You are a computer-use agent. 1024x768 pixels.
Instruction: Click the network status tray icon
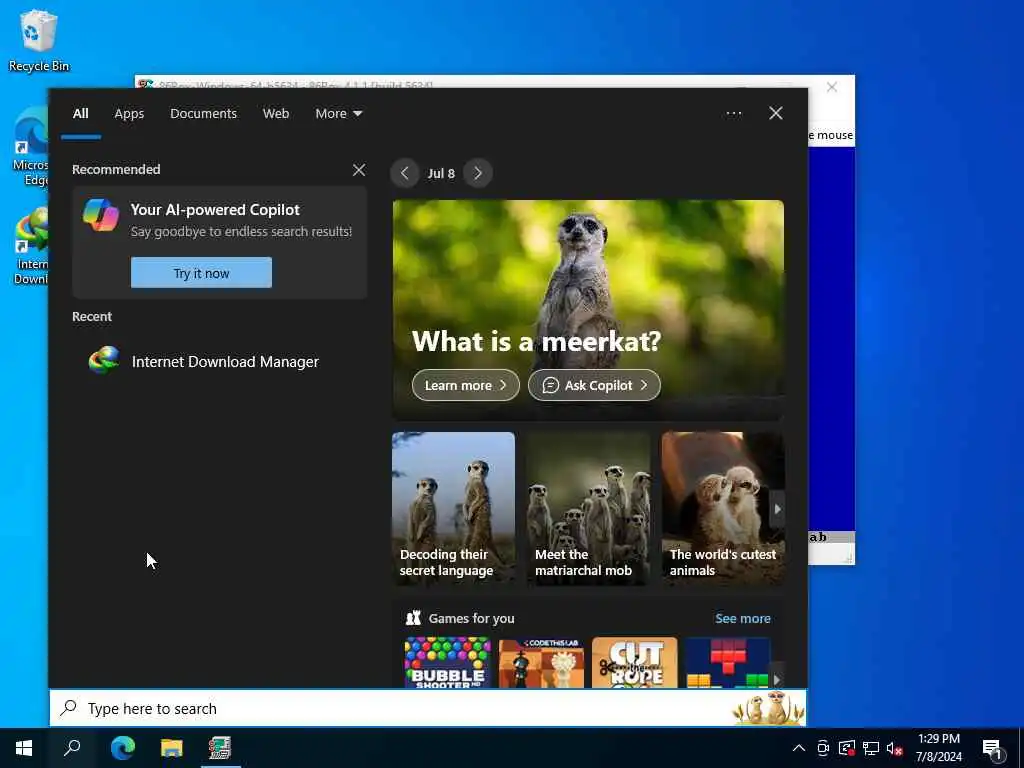click(x=871, y=748)
